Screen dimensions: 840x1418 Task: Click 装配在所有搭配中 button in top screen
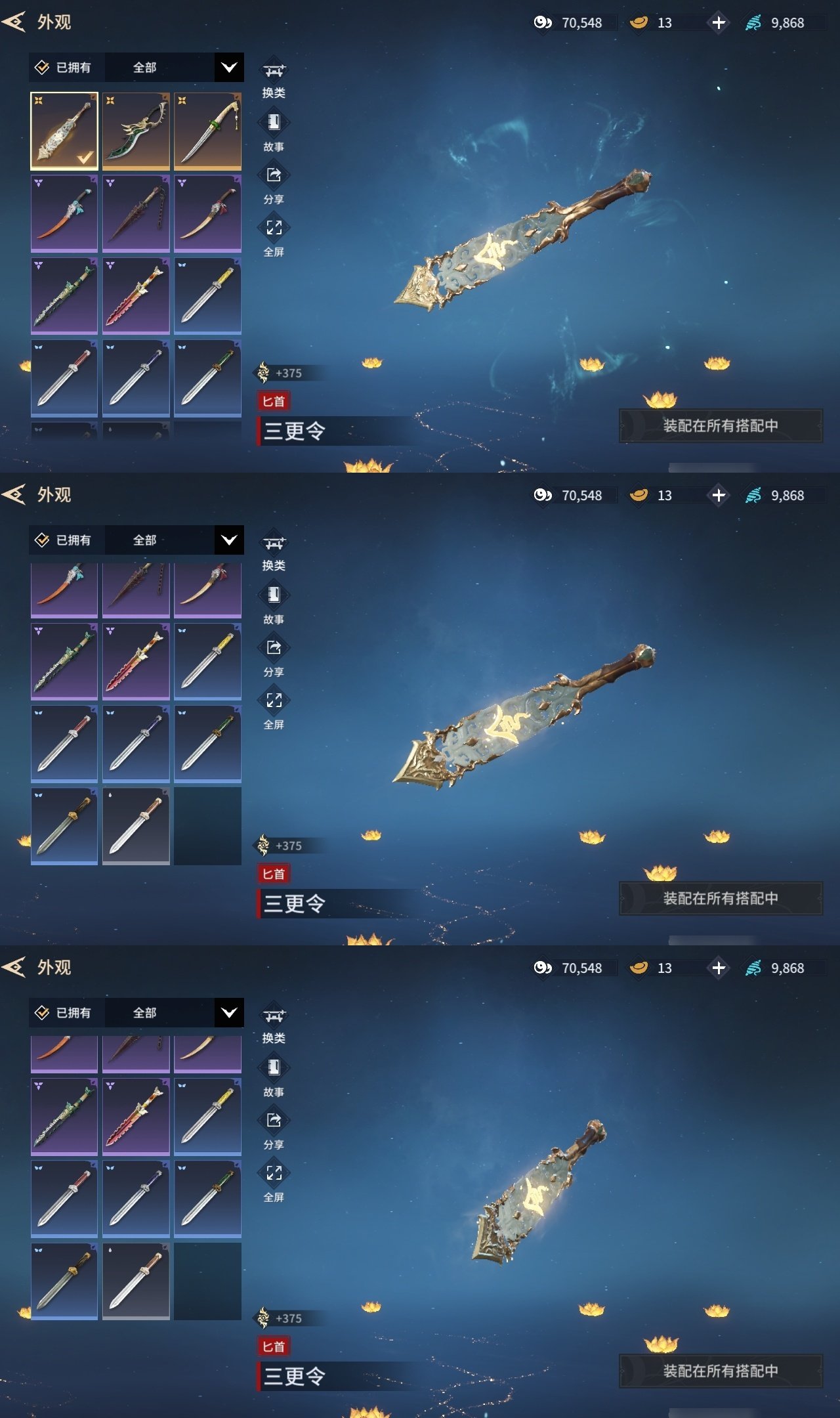(721, 425)
